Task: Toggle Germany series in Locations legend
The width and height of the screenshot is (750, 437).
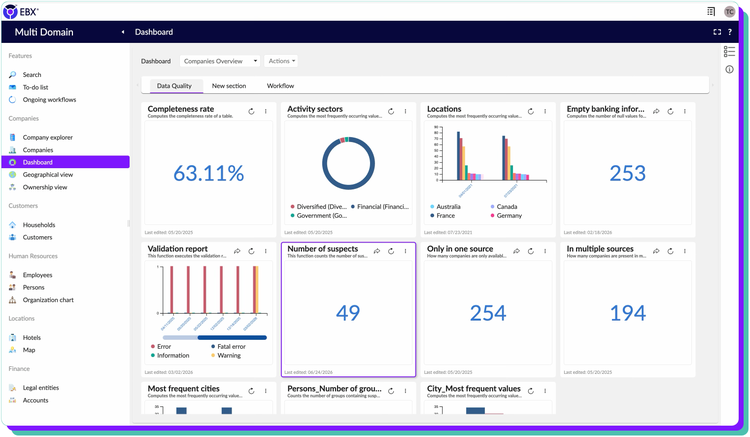Action: tap(507, 216)
